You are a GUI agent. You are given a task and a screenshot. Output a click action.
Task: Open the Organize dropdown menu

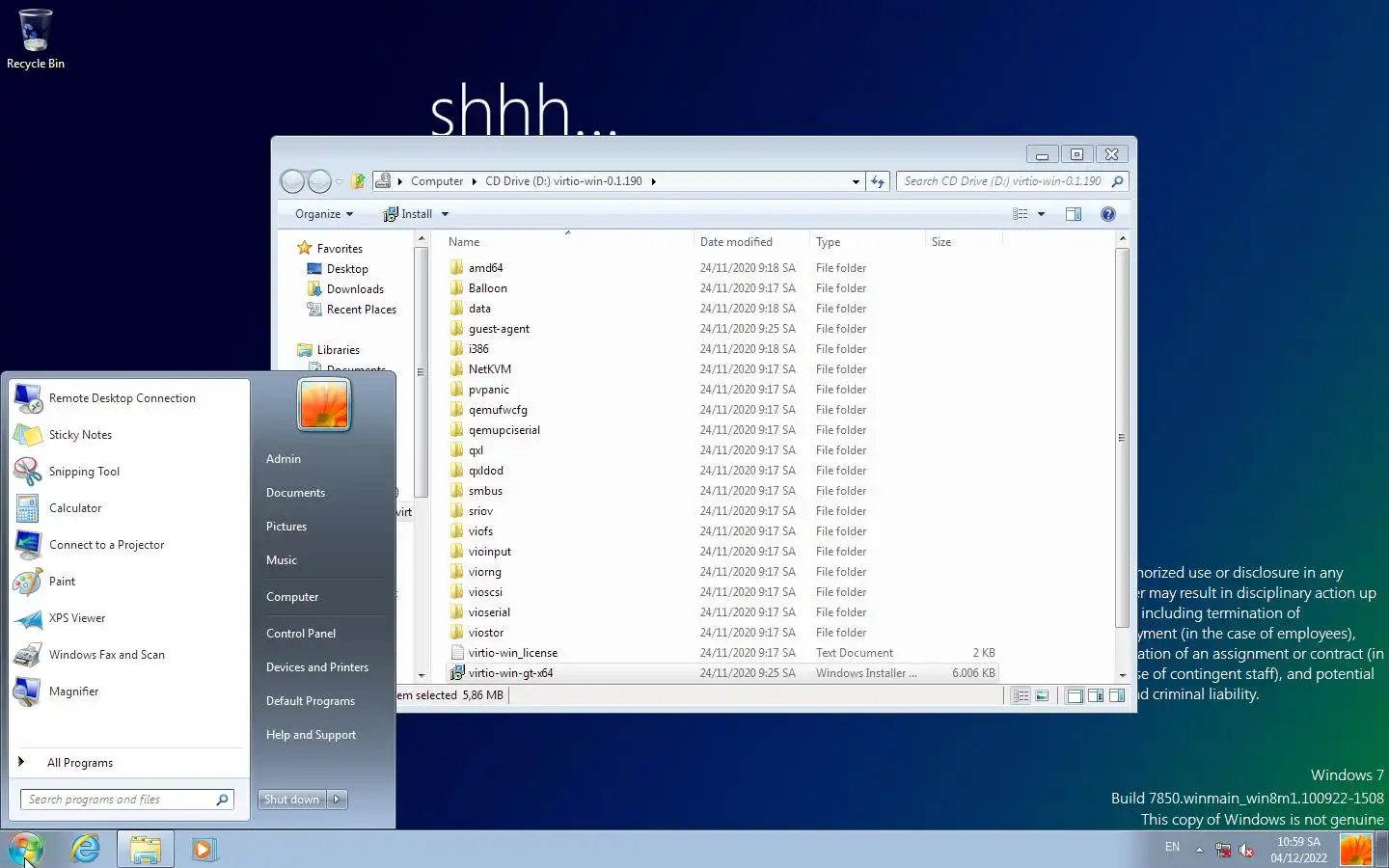pos(324,214)
